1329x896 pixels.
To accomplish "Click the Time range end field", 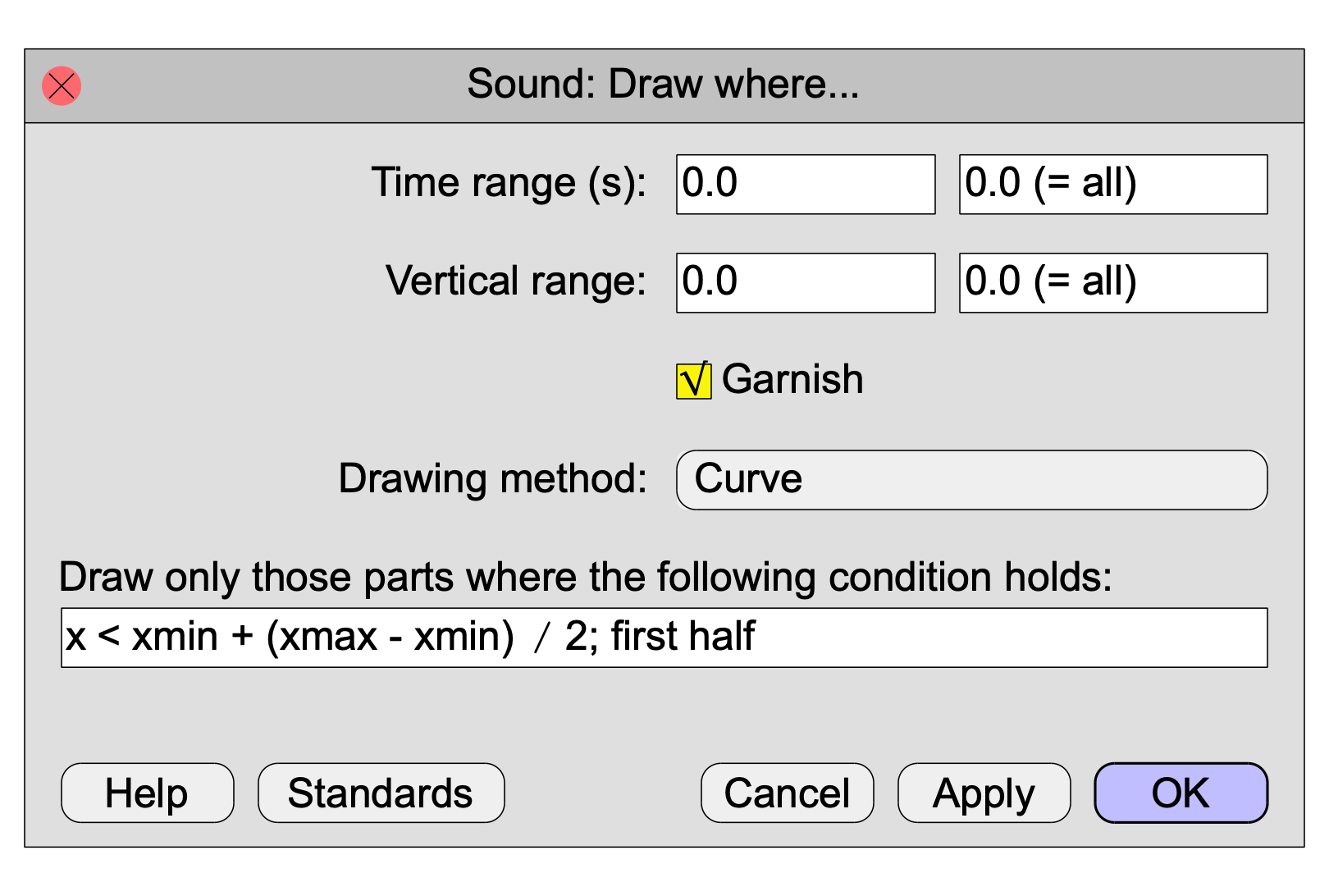I will (x=1112, y=185).
